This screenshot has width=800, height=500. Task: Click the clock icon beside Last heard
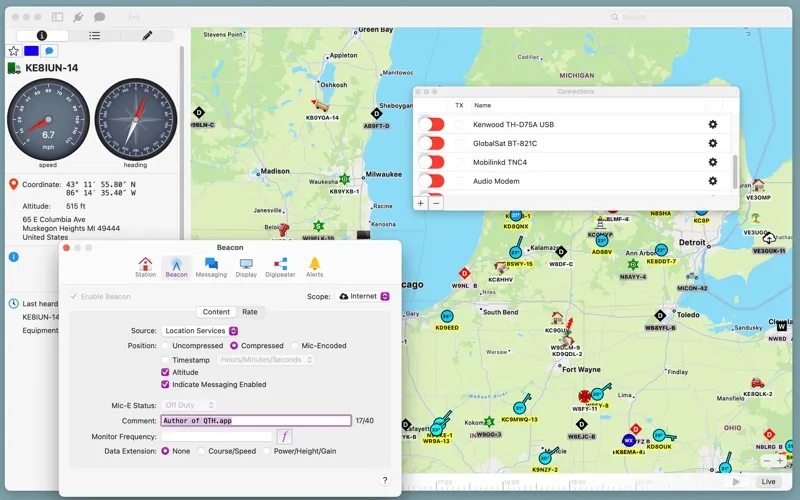tap(14, 304)
